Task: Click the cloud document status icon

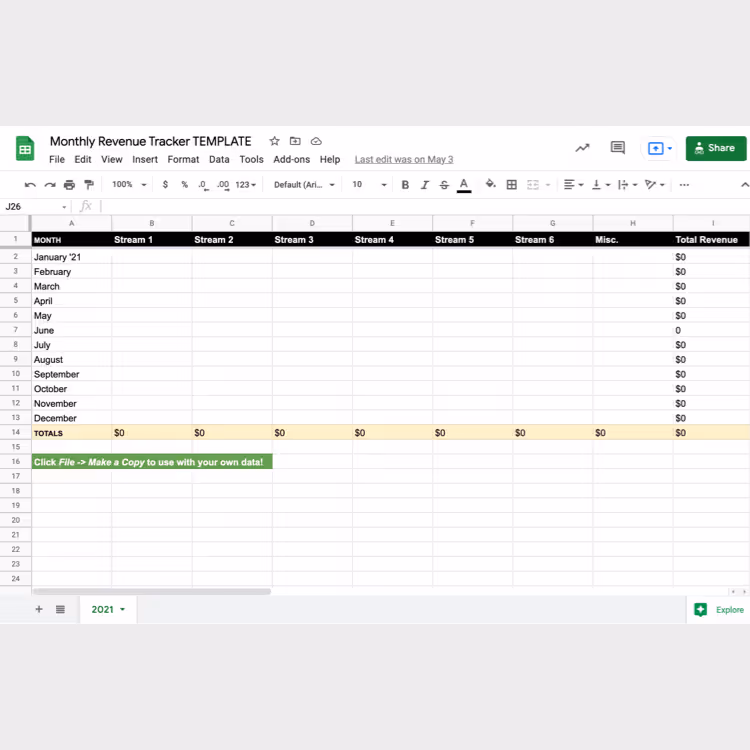Action: pyautogui.click(x=316, y=141)
